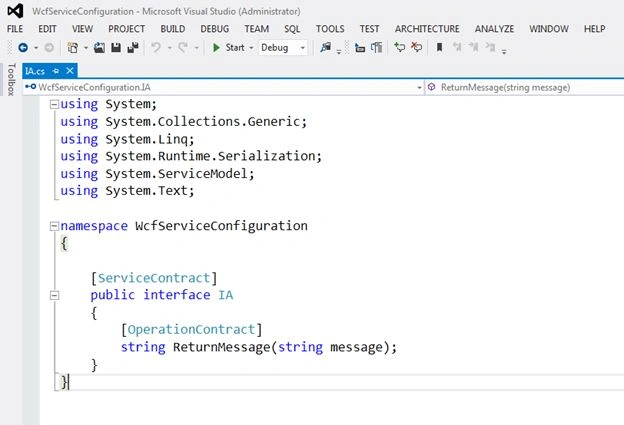Click the Previous Bookmark icon

[457, 48]
